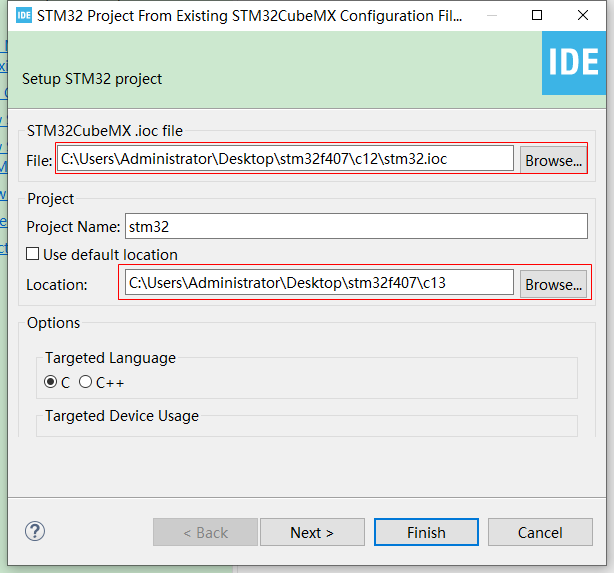Click the Project Name input field

pyautogui.click(x=356, y=226)
